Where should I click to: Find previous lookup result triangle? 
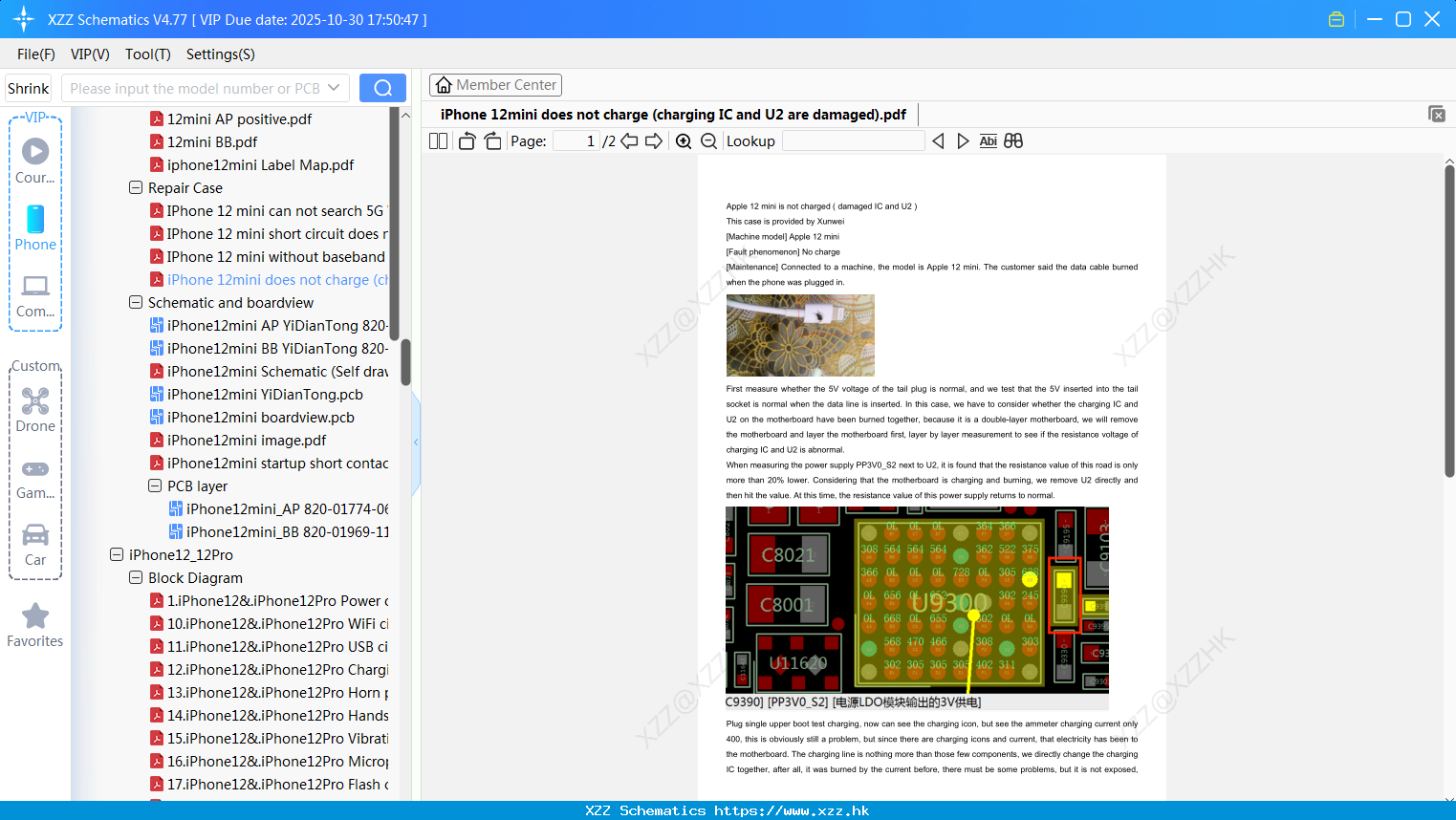[x=938, y=141]
